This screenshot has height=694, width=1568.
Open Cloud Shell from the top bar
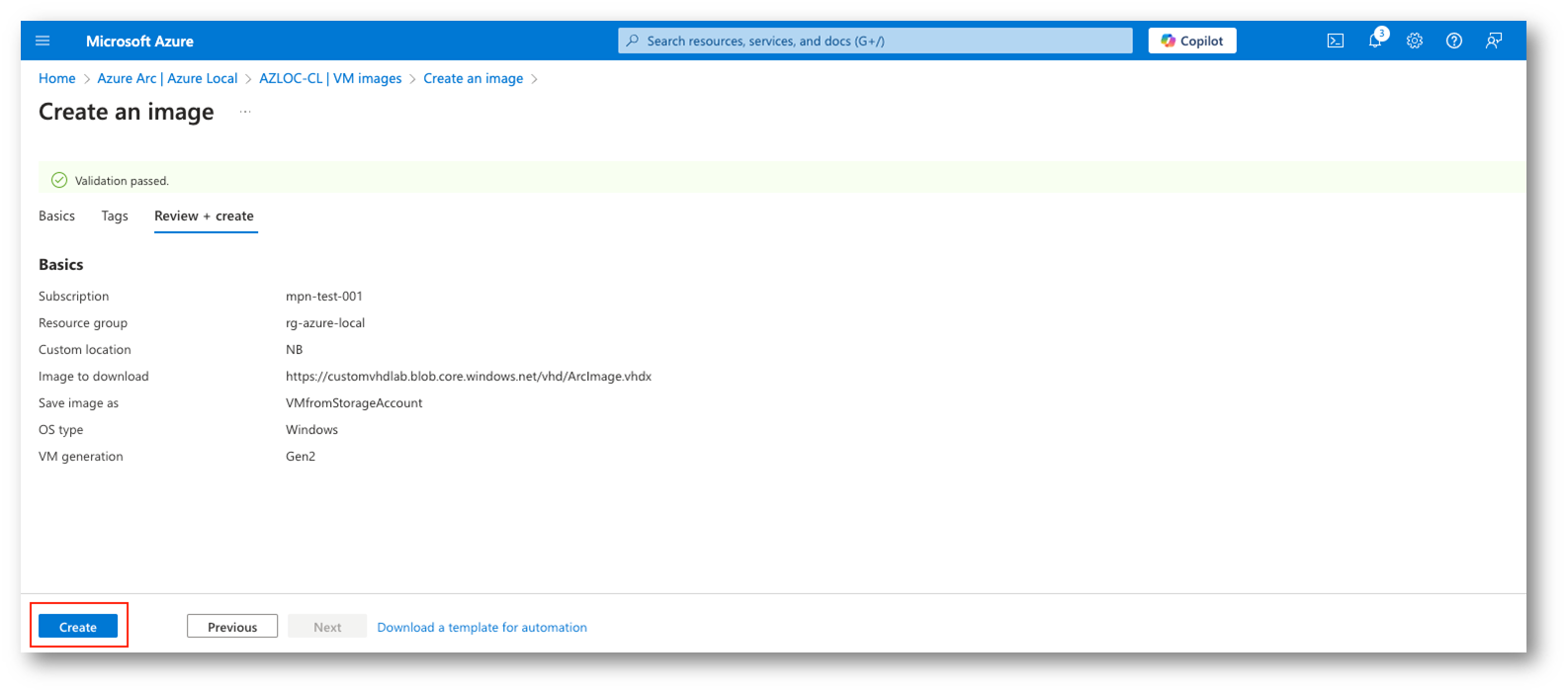click(1335, 41)
